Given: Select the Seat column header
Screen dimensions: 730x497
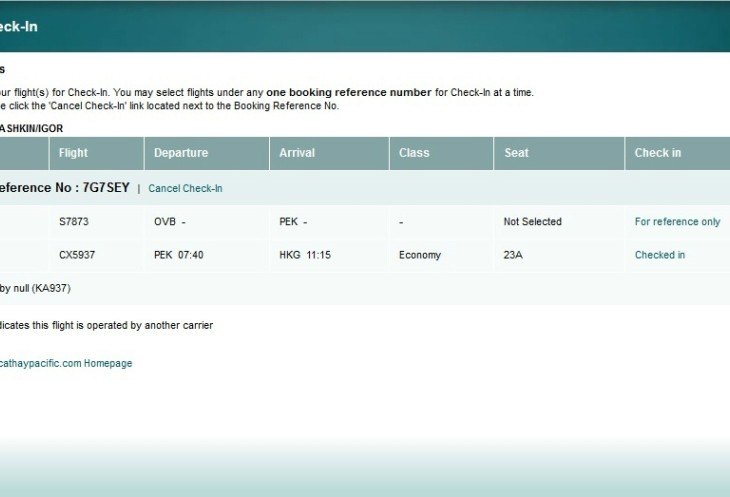Looking at the screenshot, I should pos(559,153).
